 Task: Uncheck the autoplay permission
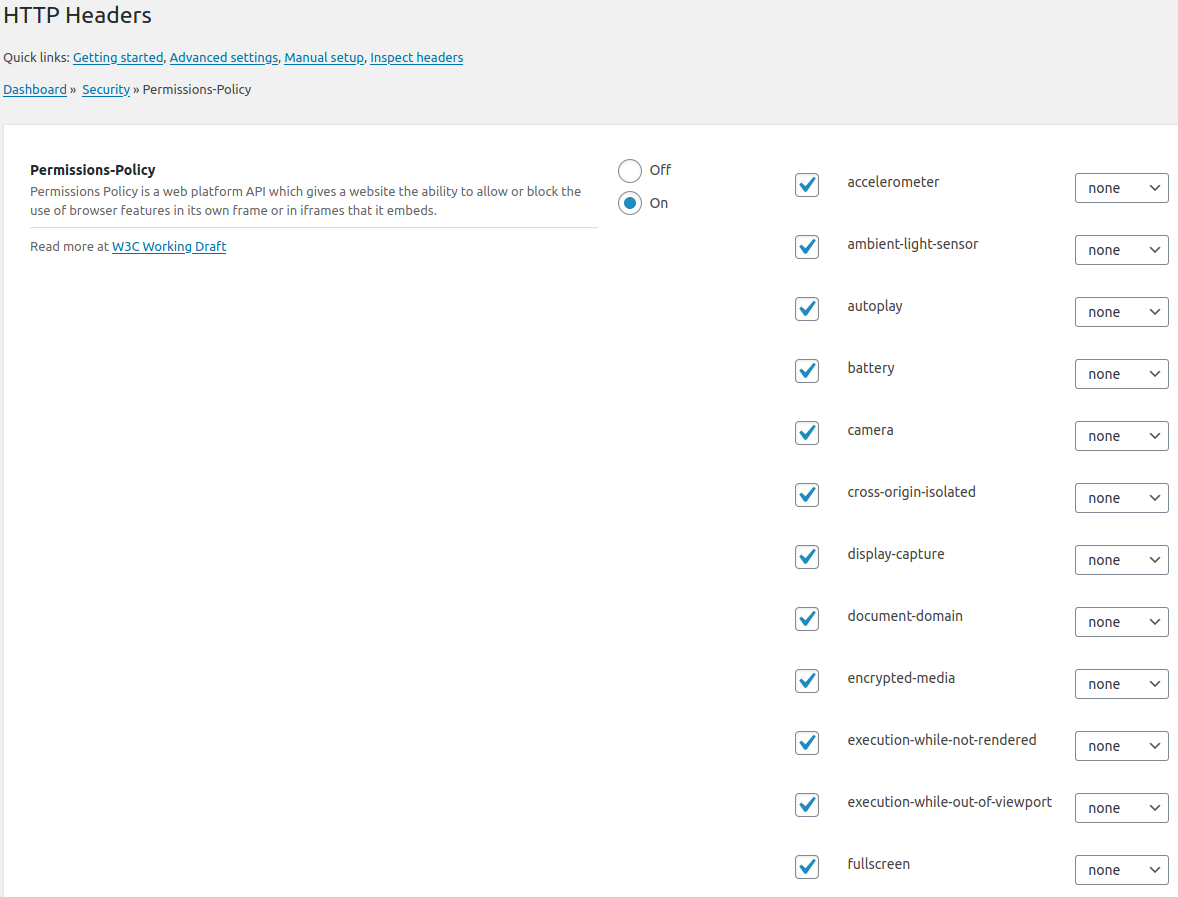pyautogui.click(x=806, y=309)
